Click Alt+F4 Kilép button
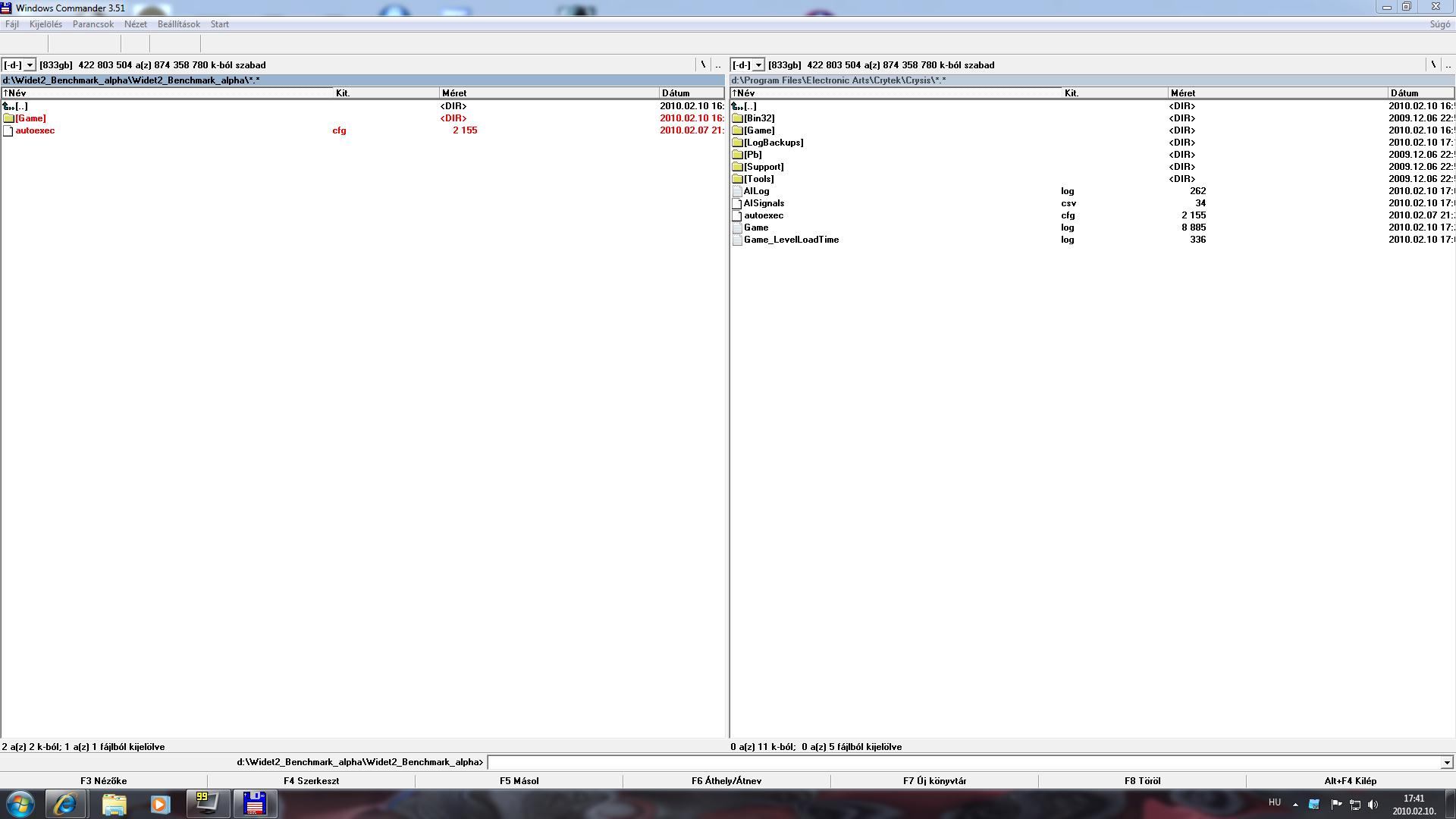This screenshot has width=1456, height=819. pos(1351,780)
